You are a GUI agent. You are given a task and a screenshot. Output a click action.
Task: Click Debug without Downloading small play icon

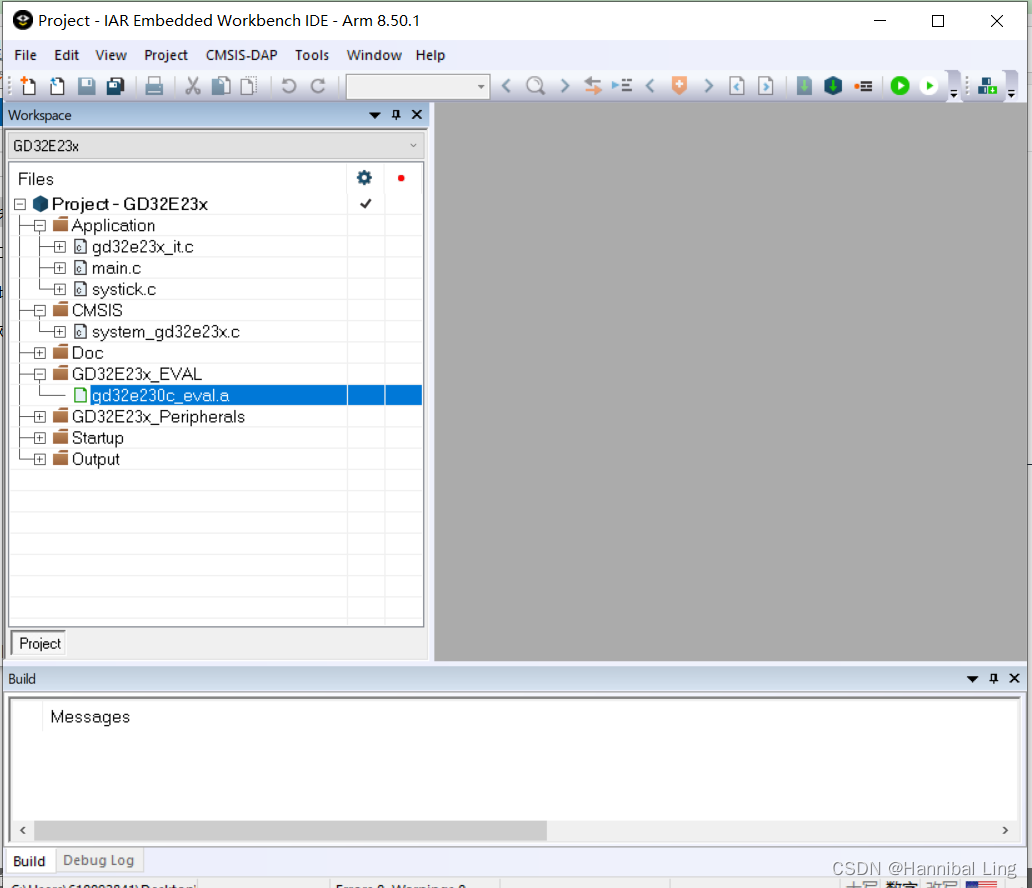pyautogui.click(x=929, y=86)
